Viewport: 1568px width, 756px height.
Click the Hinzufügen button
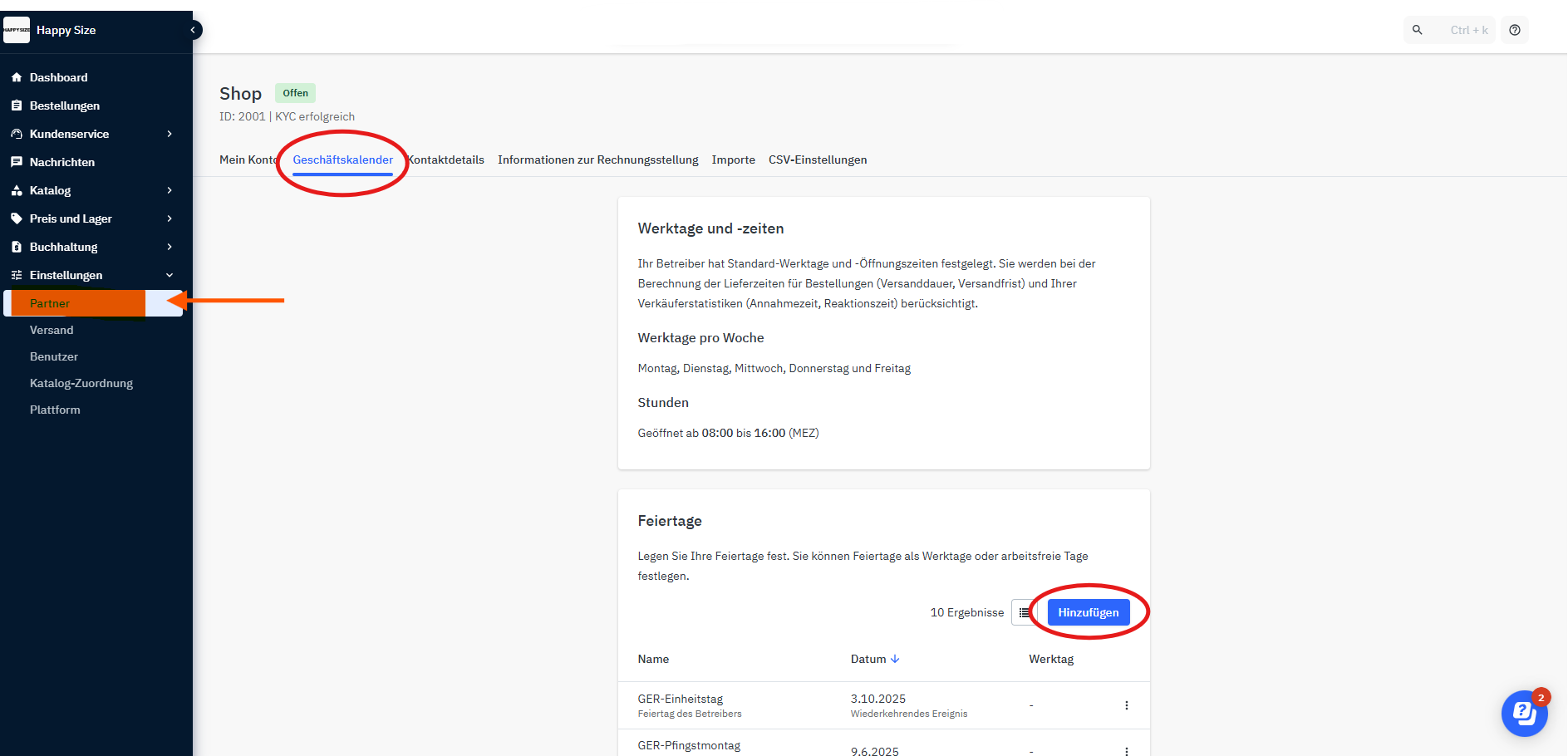point(1088,612)
